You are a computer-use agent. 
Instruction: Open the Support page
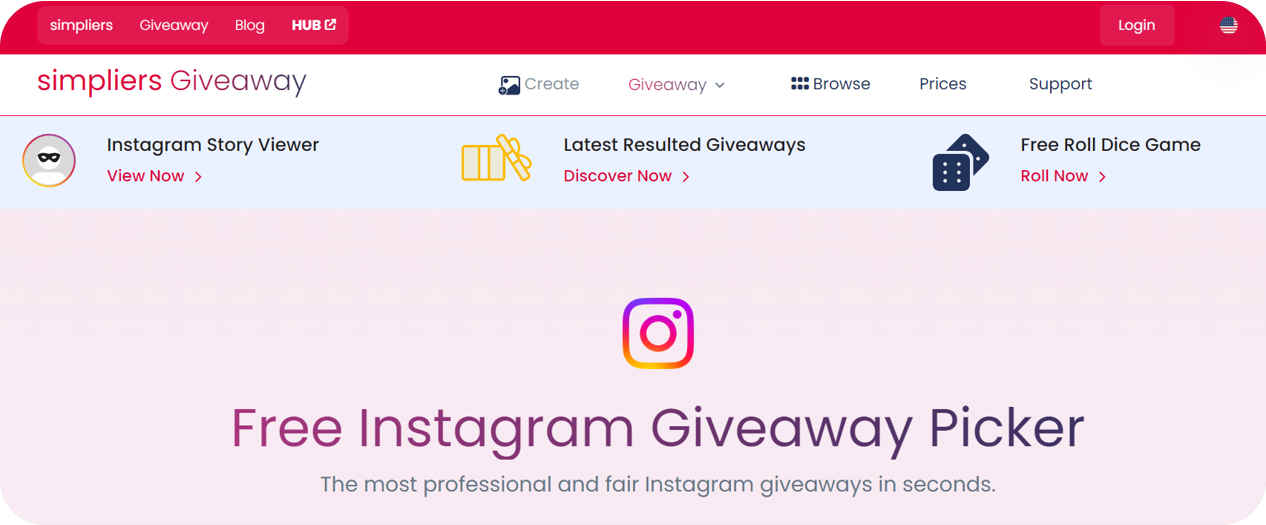point(1060,84)
